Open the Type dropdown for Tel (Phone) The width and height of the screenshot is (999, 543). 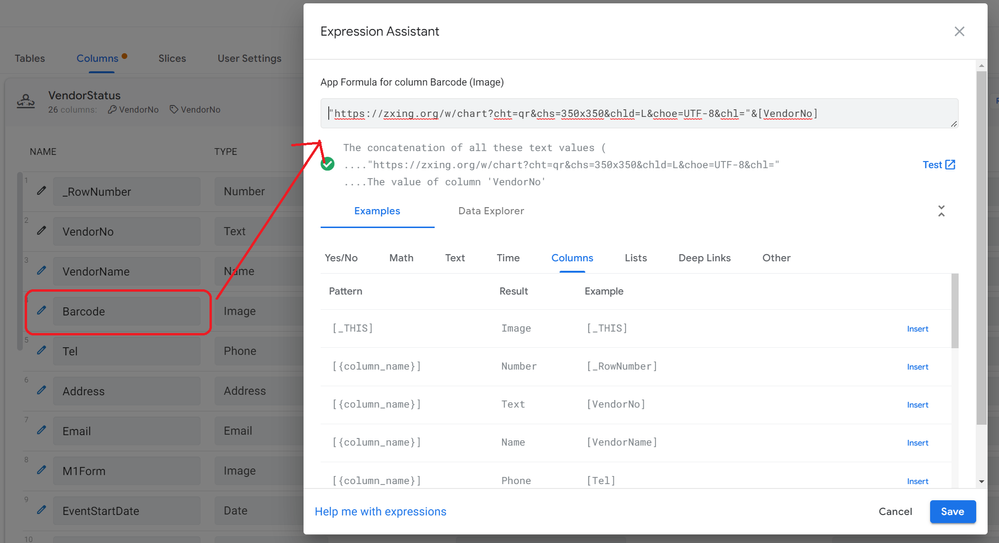[259, 351]
